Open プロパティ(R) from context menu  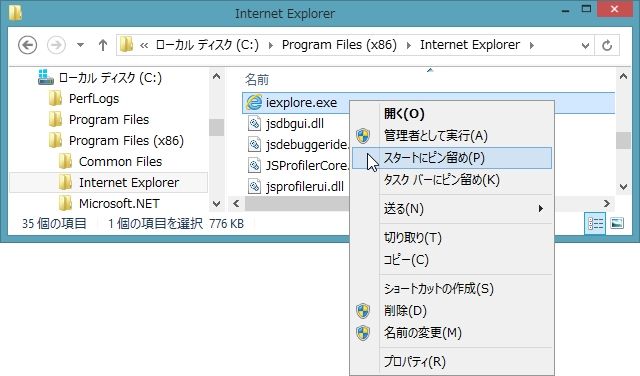(x=452, y=361)
